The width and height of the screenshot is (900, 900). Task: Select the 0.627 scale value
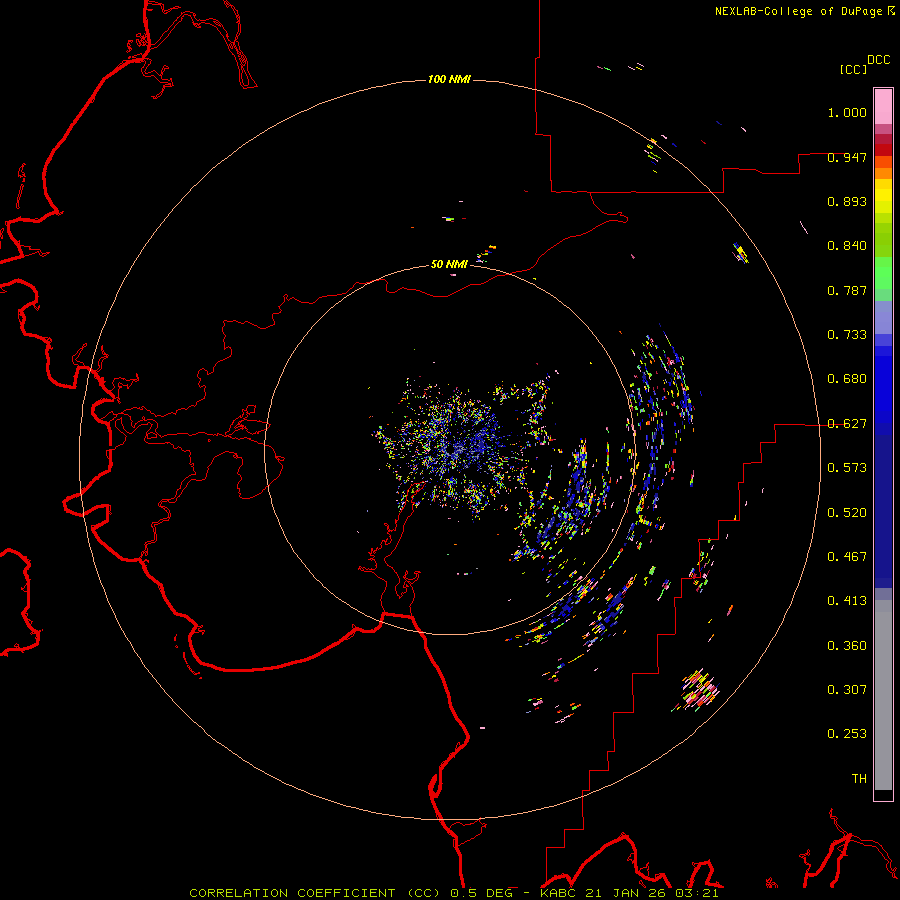coord(847,424)
